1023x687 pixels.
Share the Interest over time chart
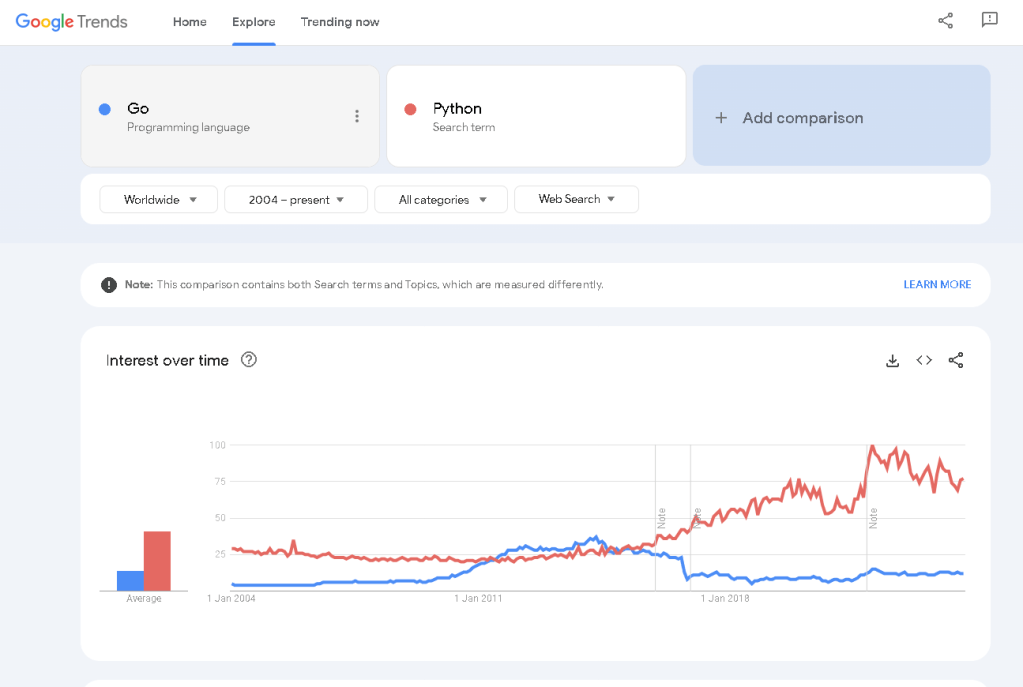(956, 360)
